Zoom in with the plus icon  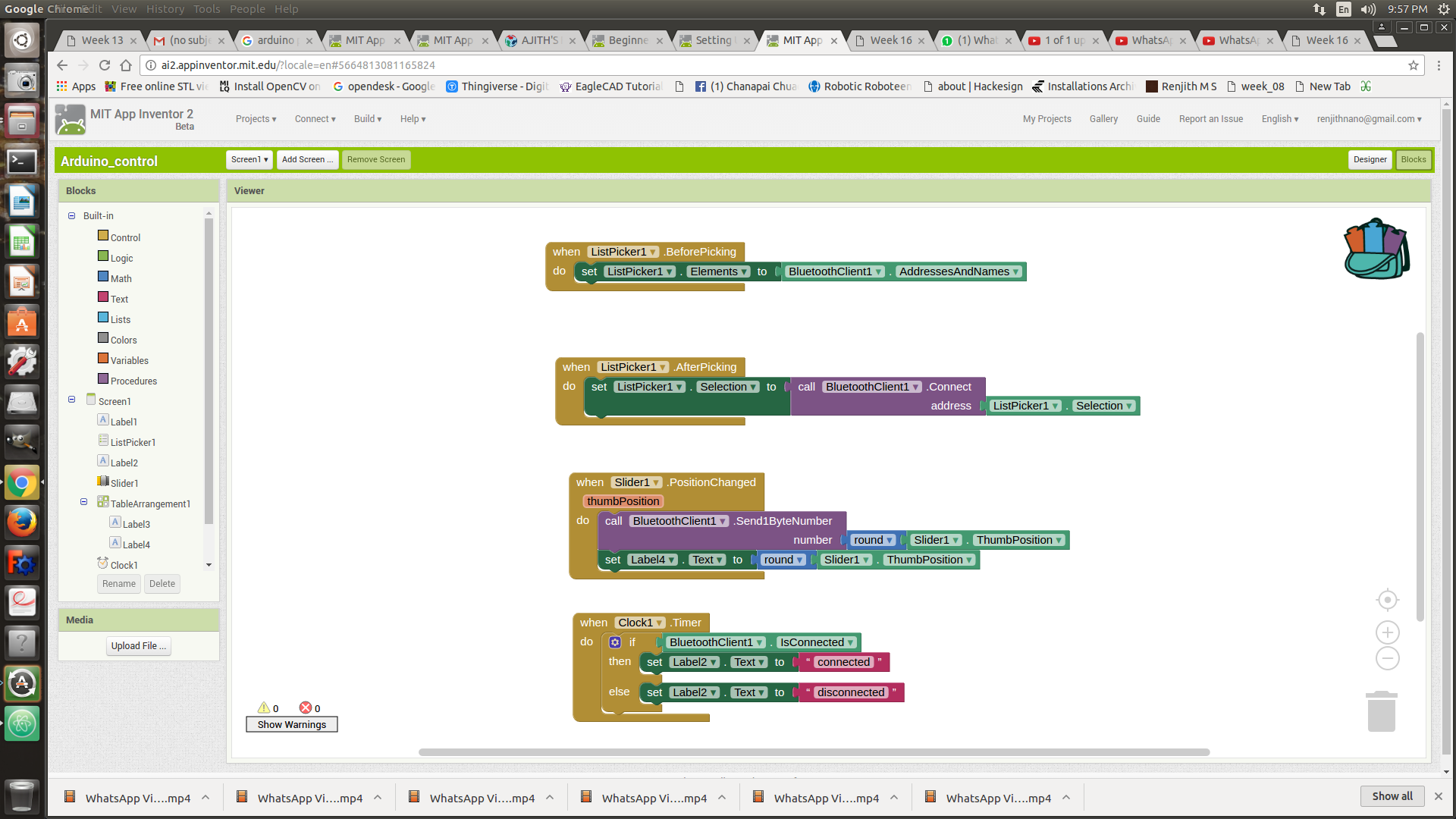point(1387,632)
